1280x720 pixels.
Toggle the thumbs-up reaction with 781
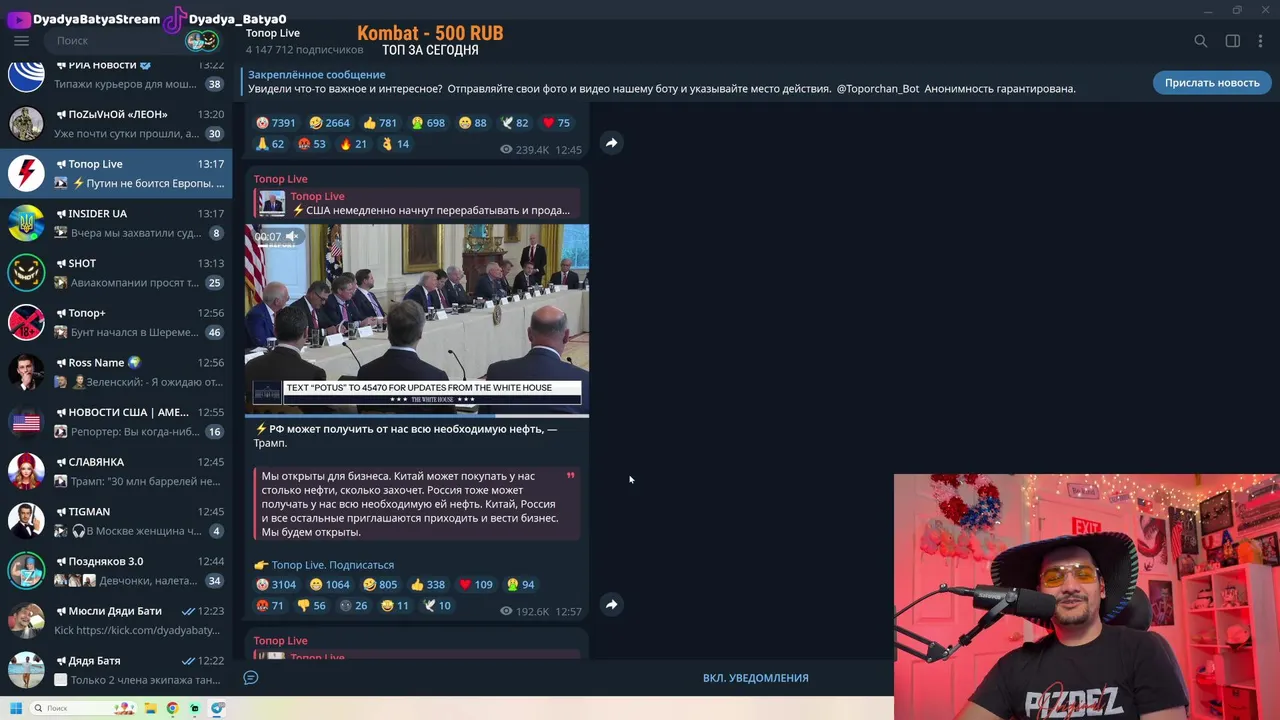pyautogui.click(x=380, y=123)
